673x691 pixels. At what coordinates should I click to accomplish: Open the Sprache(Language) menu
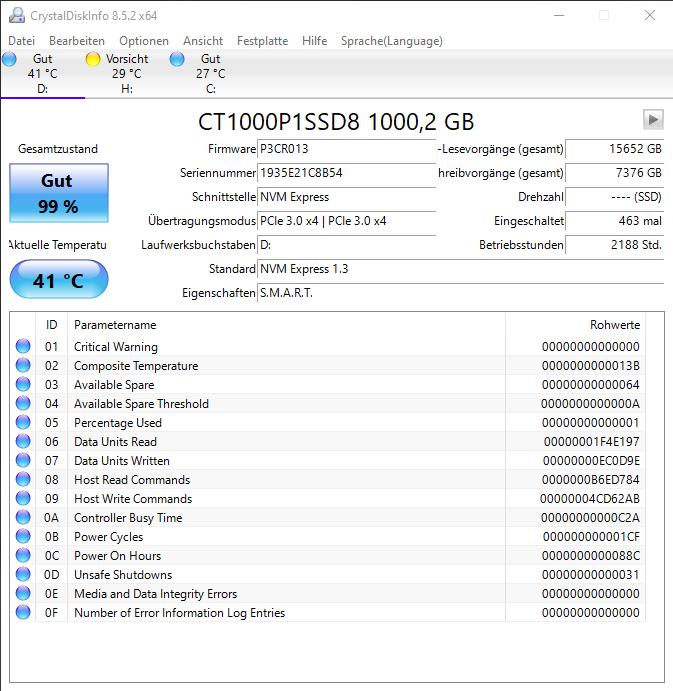391,41
